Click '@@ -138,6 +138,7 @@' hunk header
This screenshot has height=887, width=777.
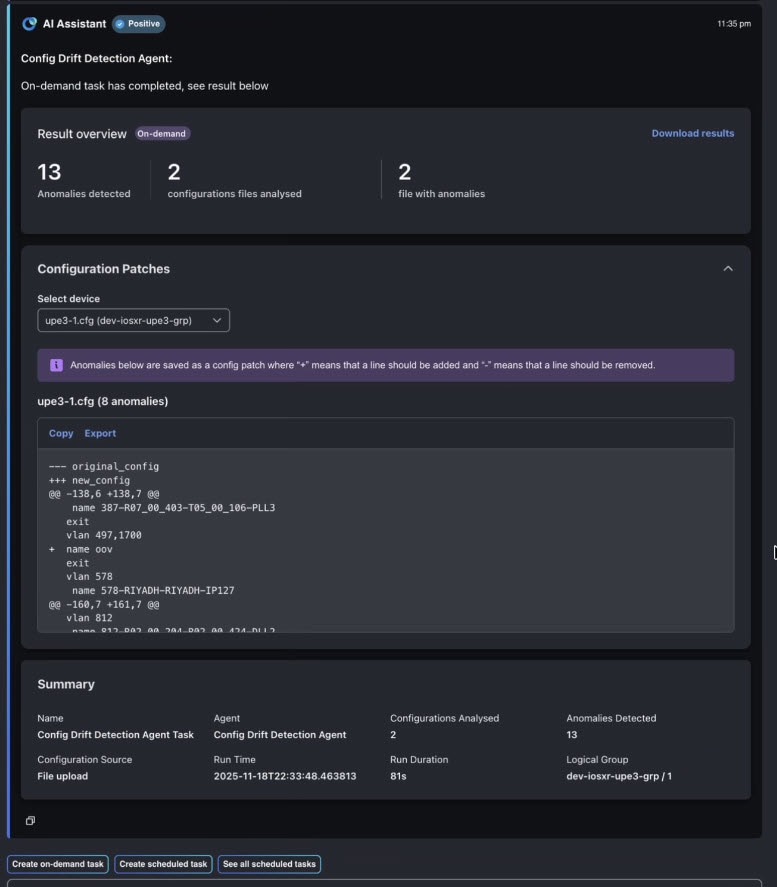coord(104,494)
